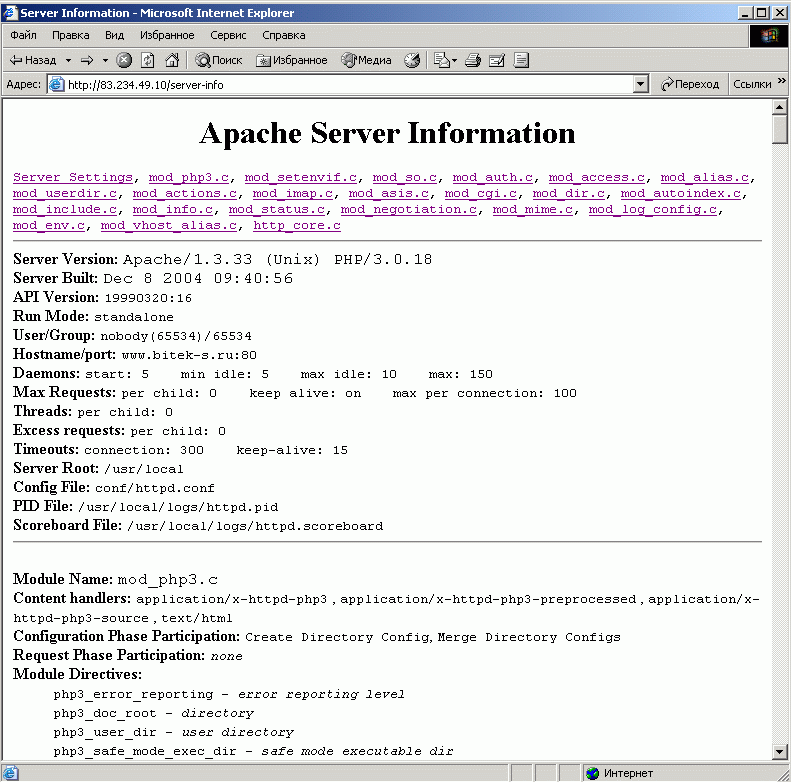Open the Сервис menu
Screen dimensions: 791x782
[228, 35]
